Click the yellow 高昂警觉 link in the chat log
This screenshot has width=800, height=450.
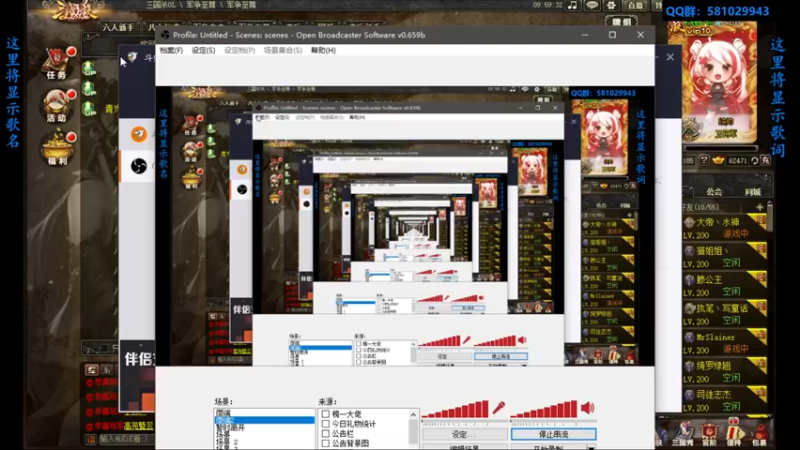coord(138,426)
